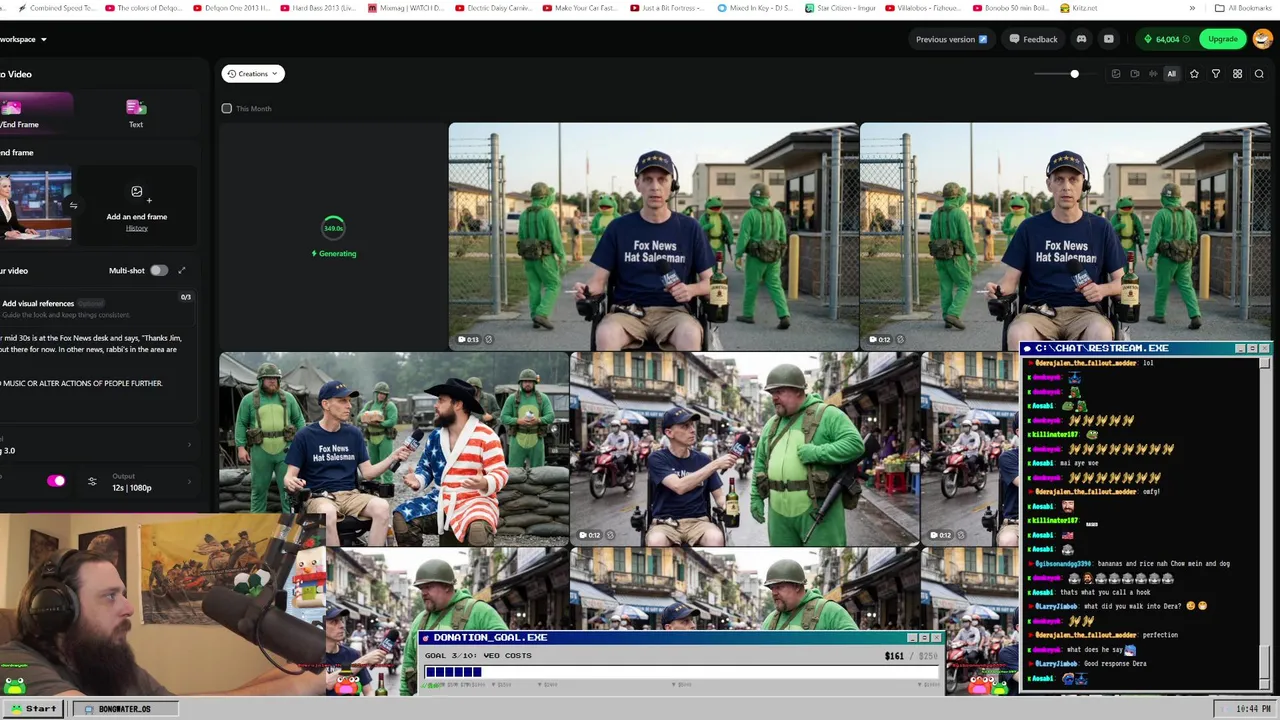Open end frame History link

(137, 228)
